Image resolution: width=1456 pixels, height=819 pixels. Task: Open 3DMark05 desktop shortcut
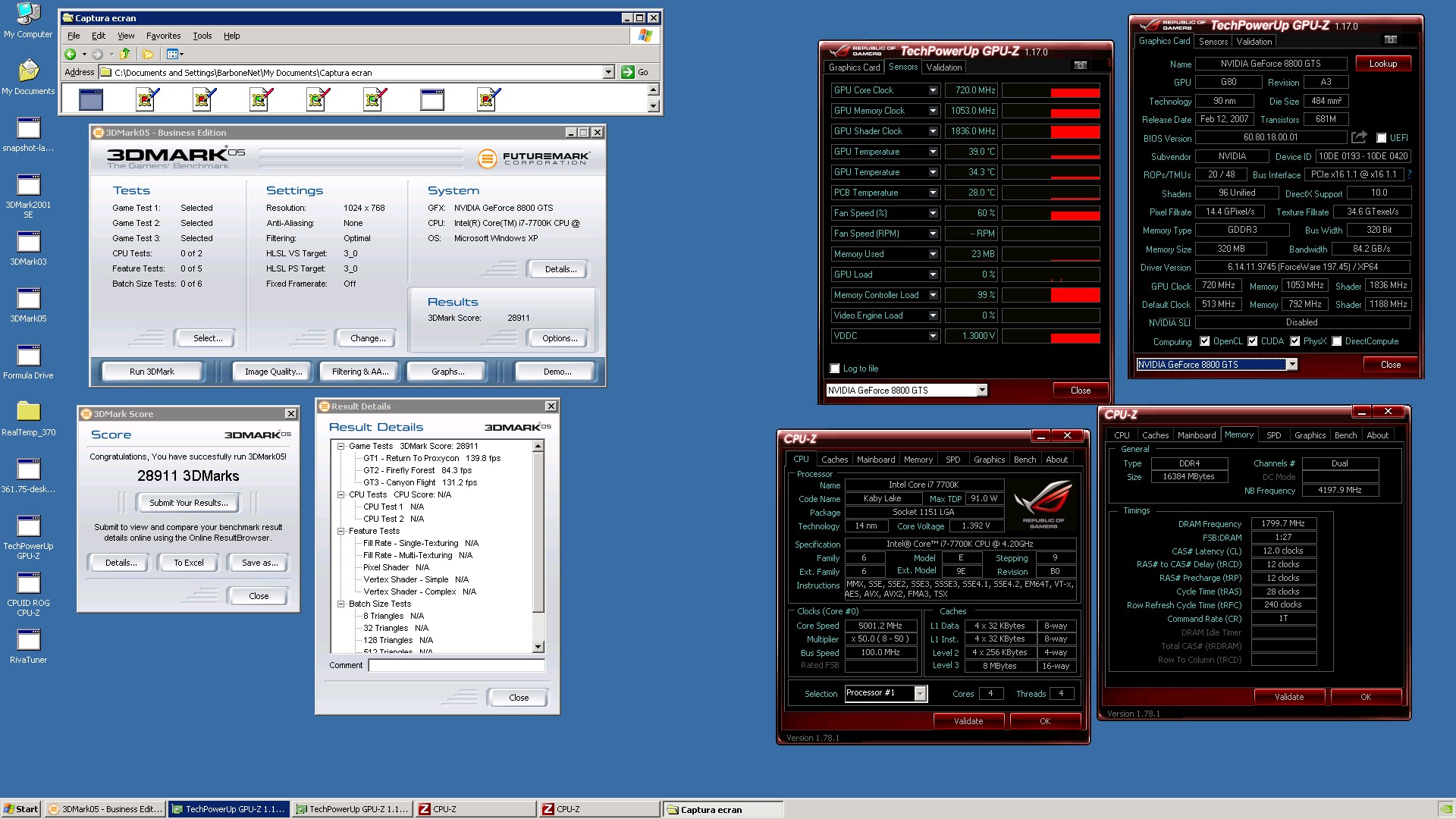coord(28,305)
